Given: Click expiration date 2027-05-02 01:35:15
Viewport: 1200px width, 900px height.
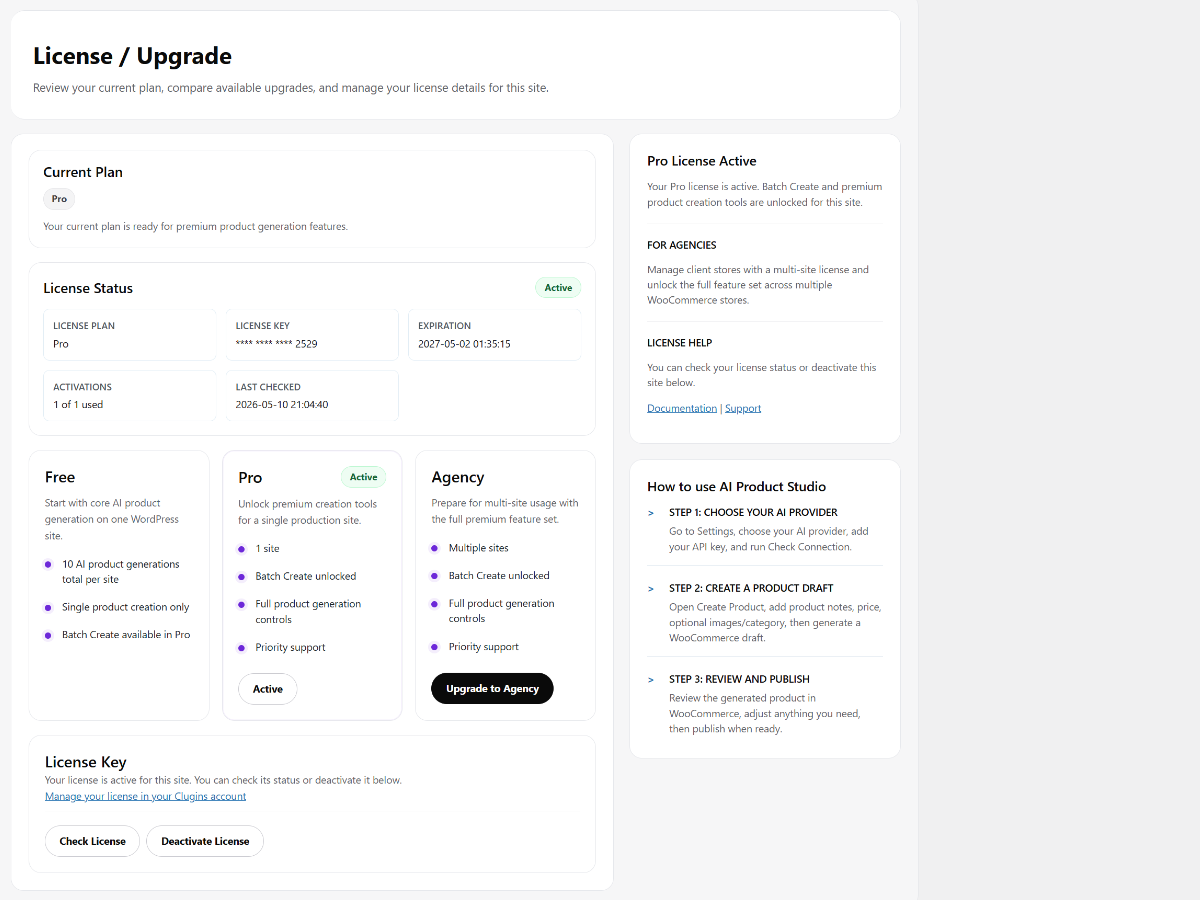Looking at the screenshot, I should click(464, 344).
